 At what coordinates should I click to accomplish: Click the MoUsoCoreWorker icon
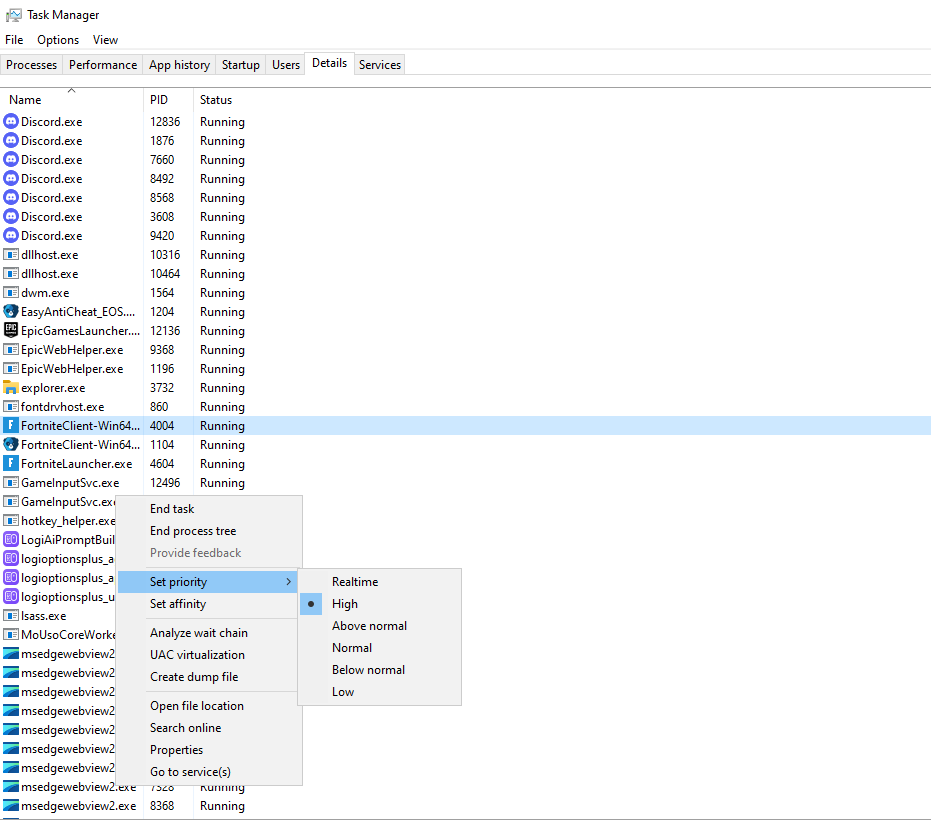pos(11,635)
